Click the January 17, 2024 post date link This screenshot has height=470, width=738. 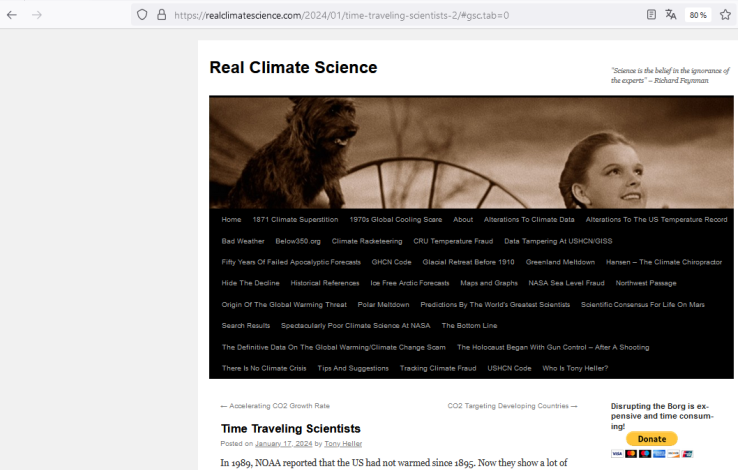[x=283, y=444]
